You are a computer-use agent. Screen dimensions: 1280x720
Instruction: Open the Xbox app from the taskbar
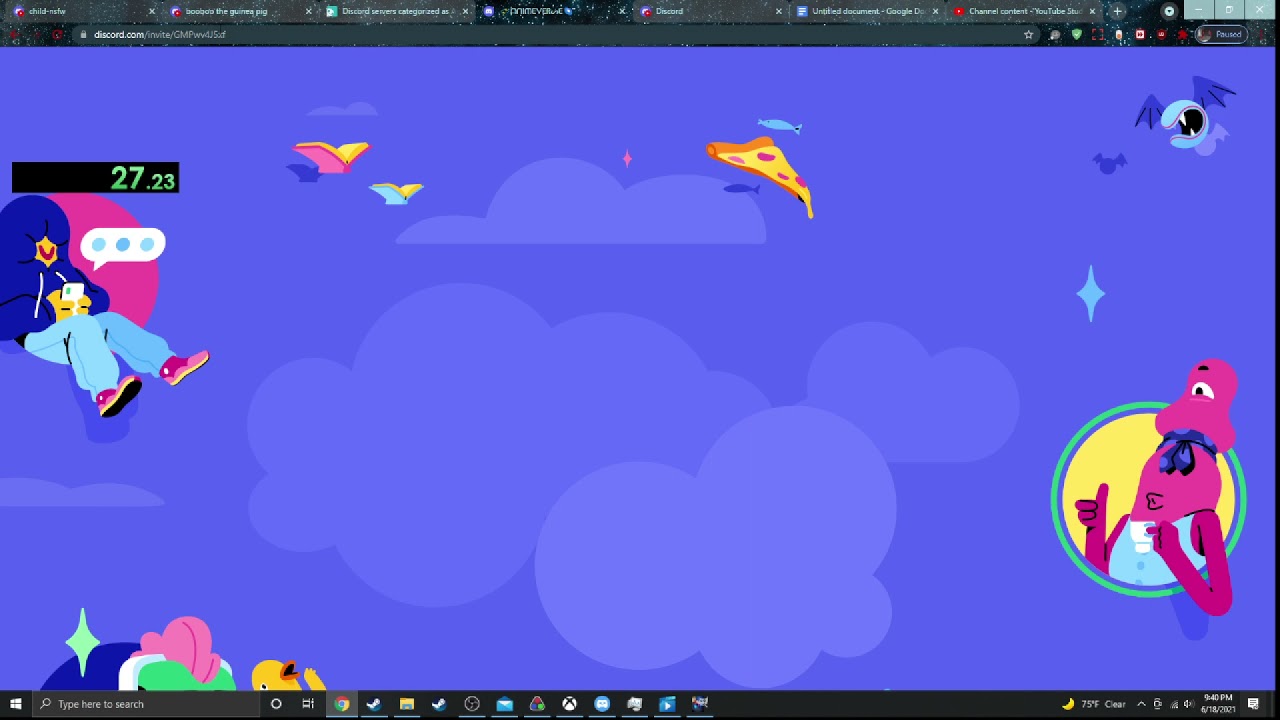[569, 704]
